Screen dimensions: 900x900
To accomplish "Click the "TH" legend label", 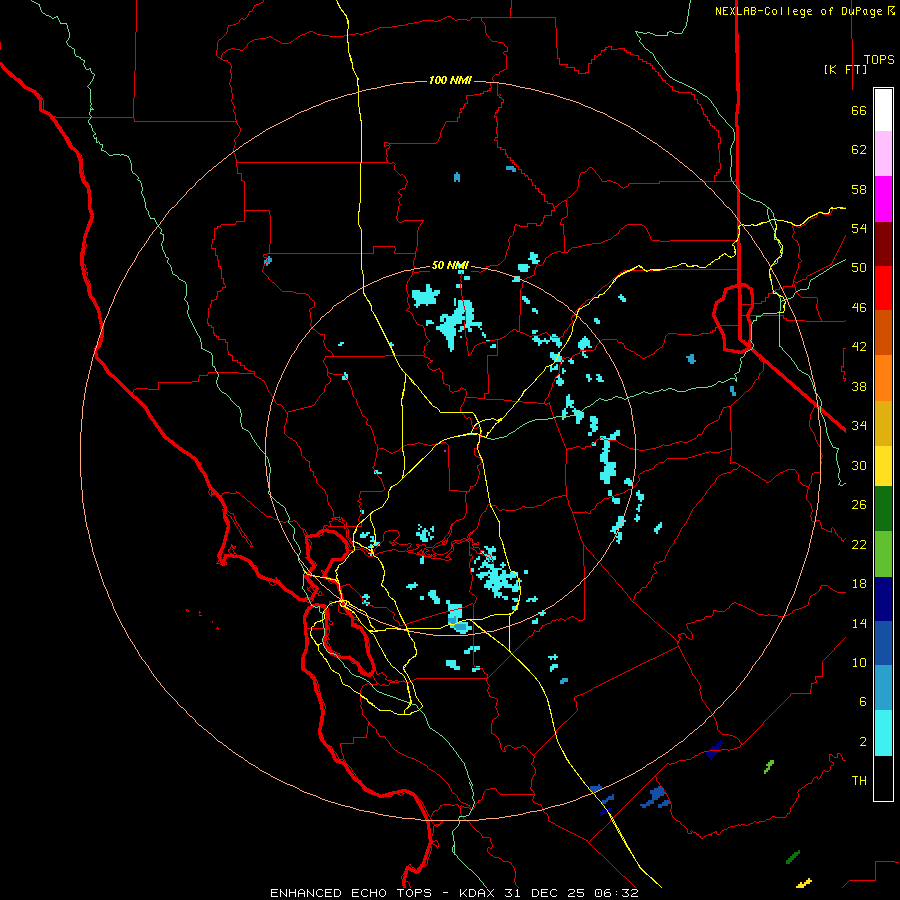I will click(859, 781).
